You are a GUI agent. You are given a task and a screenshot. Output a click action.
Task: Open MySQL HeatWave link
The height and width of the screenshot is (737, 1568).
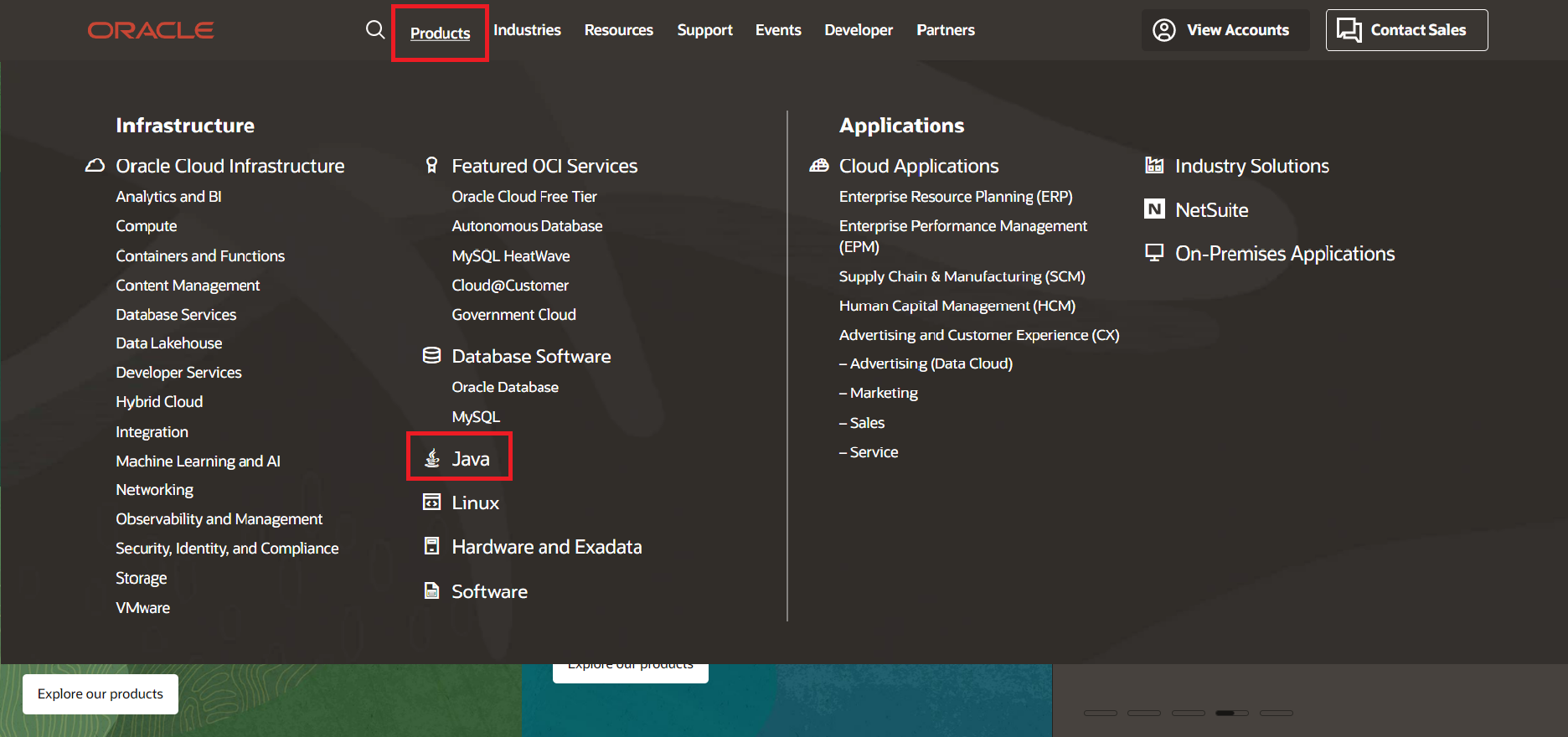click(511, 256)
